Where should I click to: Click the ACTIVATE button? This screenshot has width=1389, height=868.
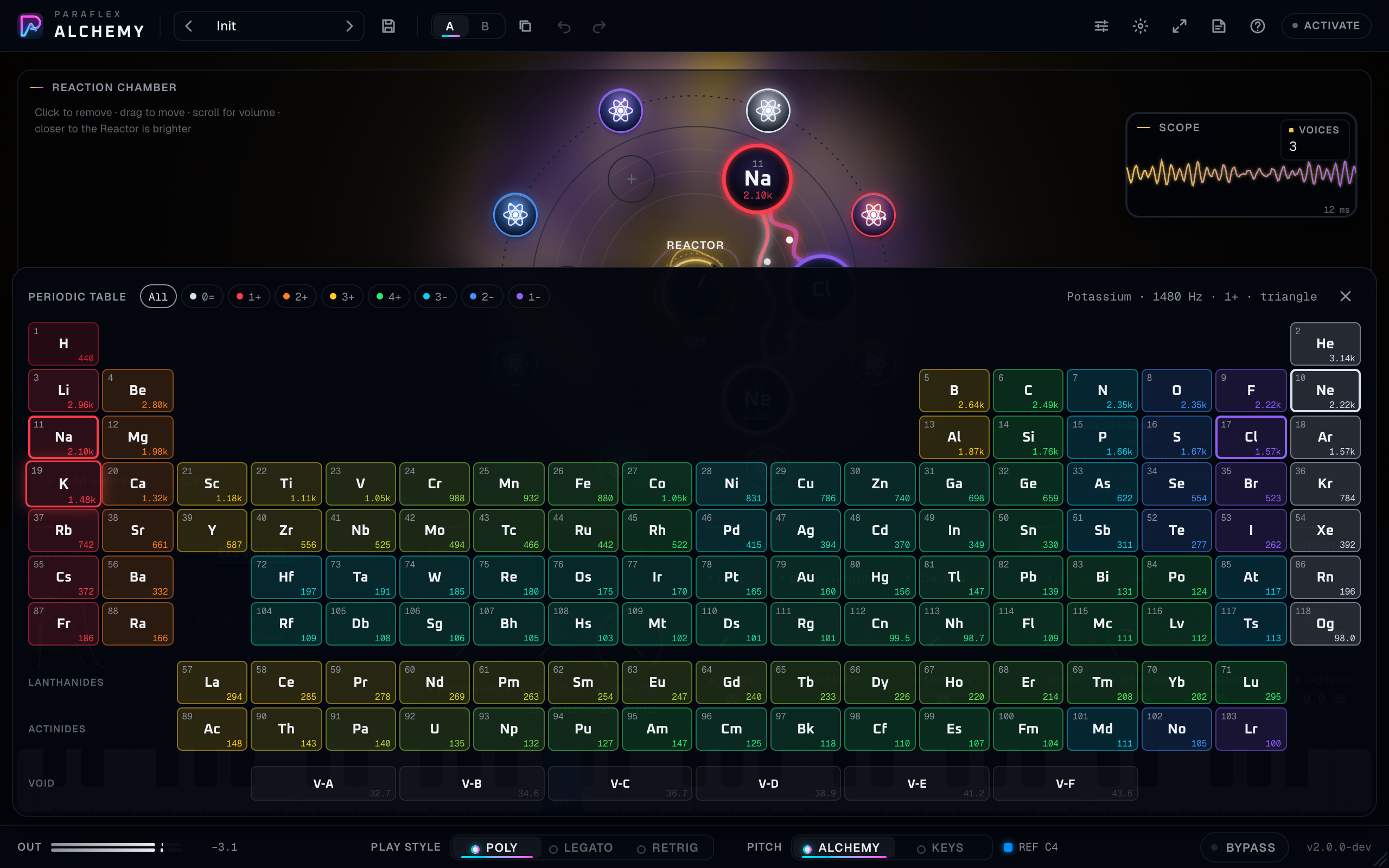tap(1326, 27)
